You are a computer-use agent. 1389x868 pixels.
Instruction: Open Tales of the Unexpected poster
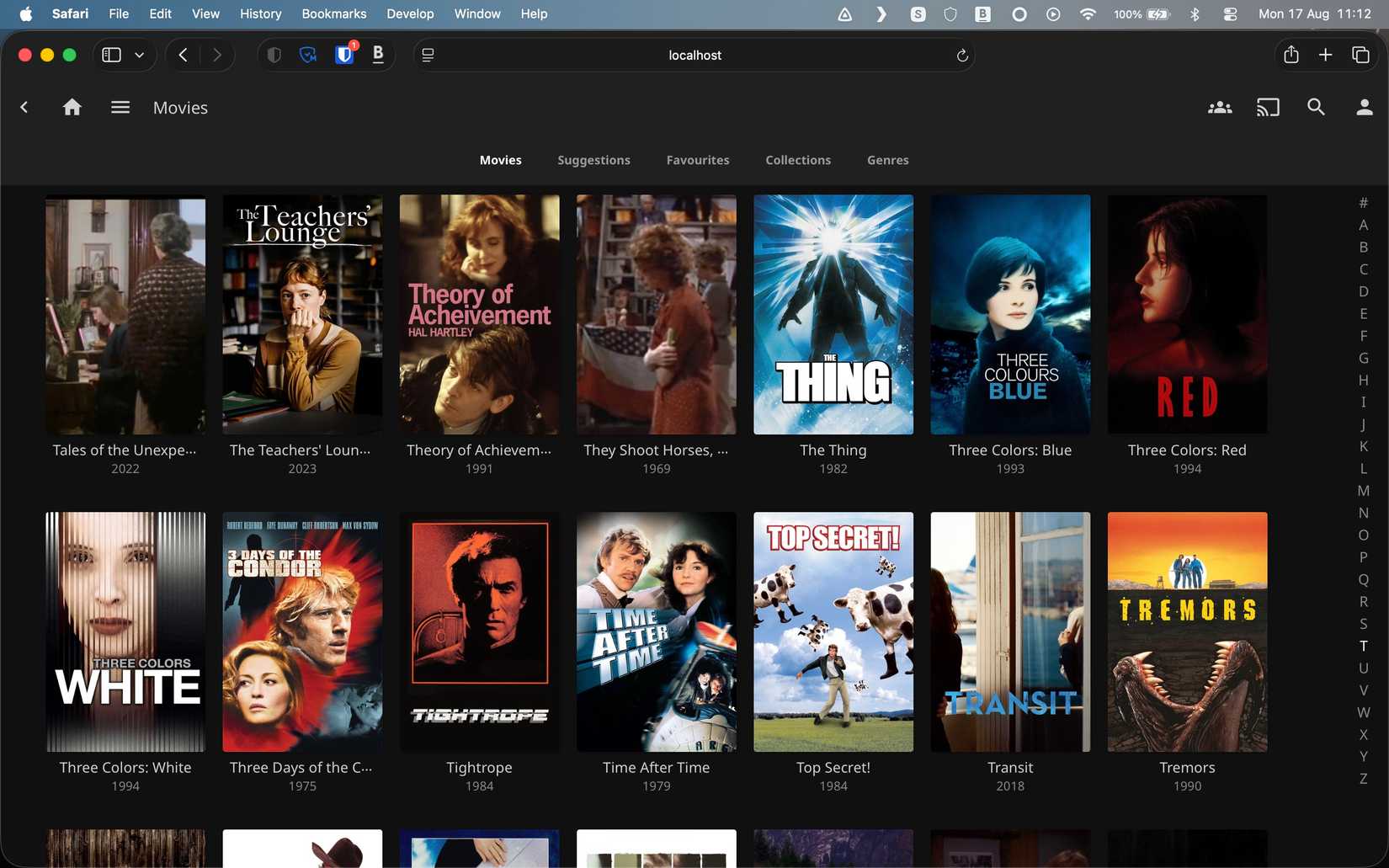pos(125,315)
